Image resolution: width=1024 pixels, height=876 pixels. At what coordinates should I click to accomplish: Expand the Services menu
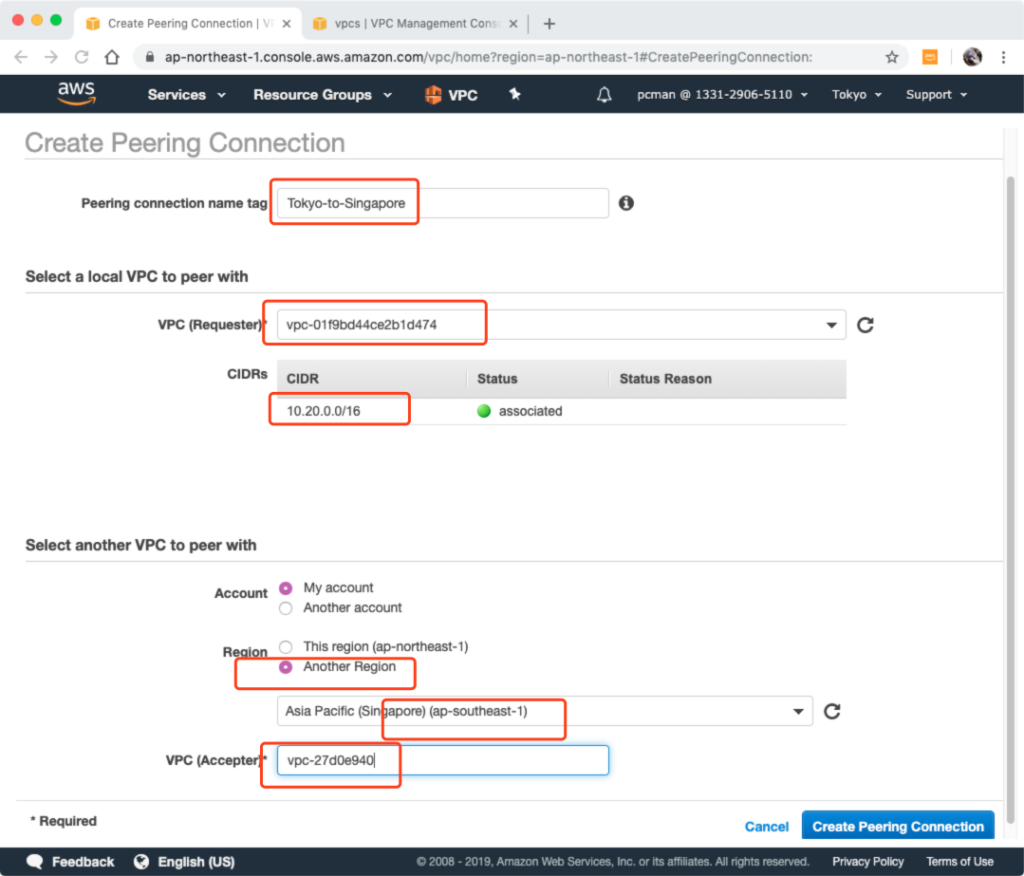click(x=187, y=95)
